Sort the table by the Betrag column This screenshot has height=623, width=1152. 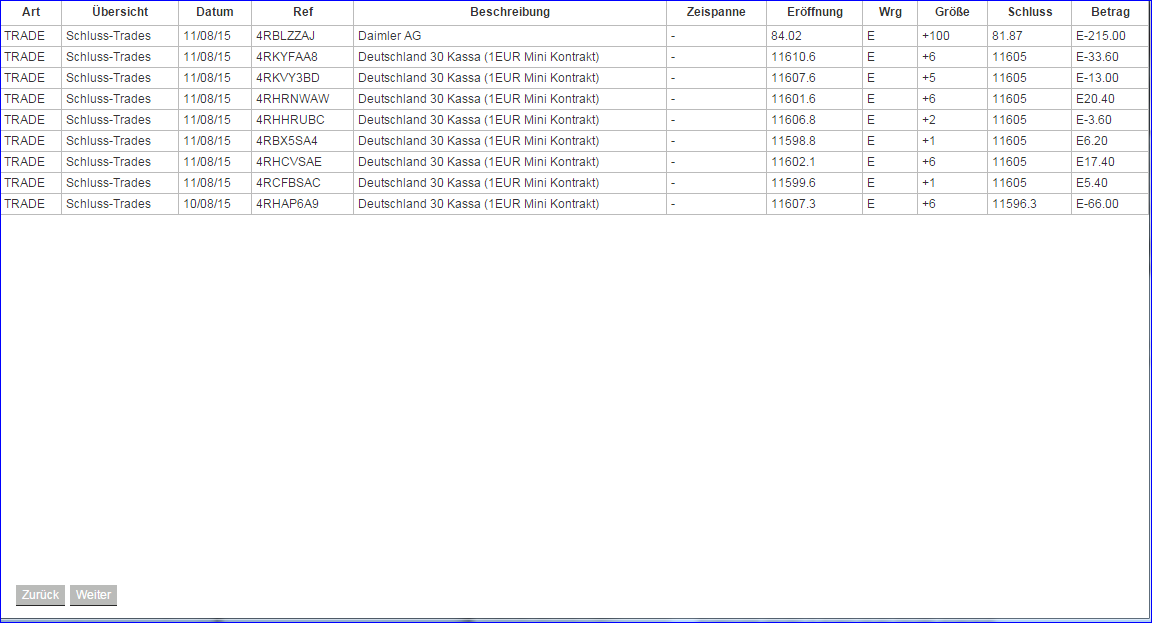pos(1110,12)
